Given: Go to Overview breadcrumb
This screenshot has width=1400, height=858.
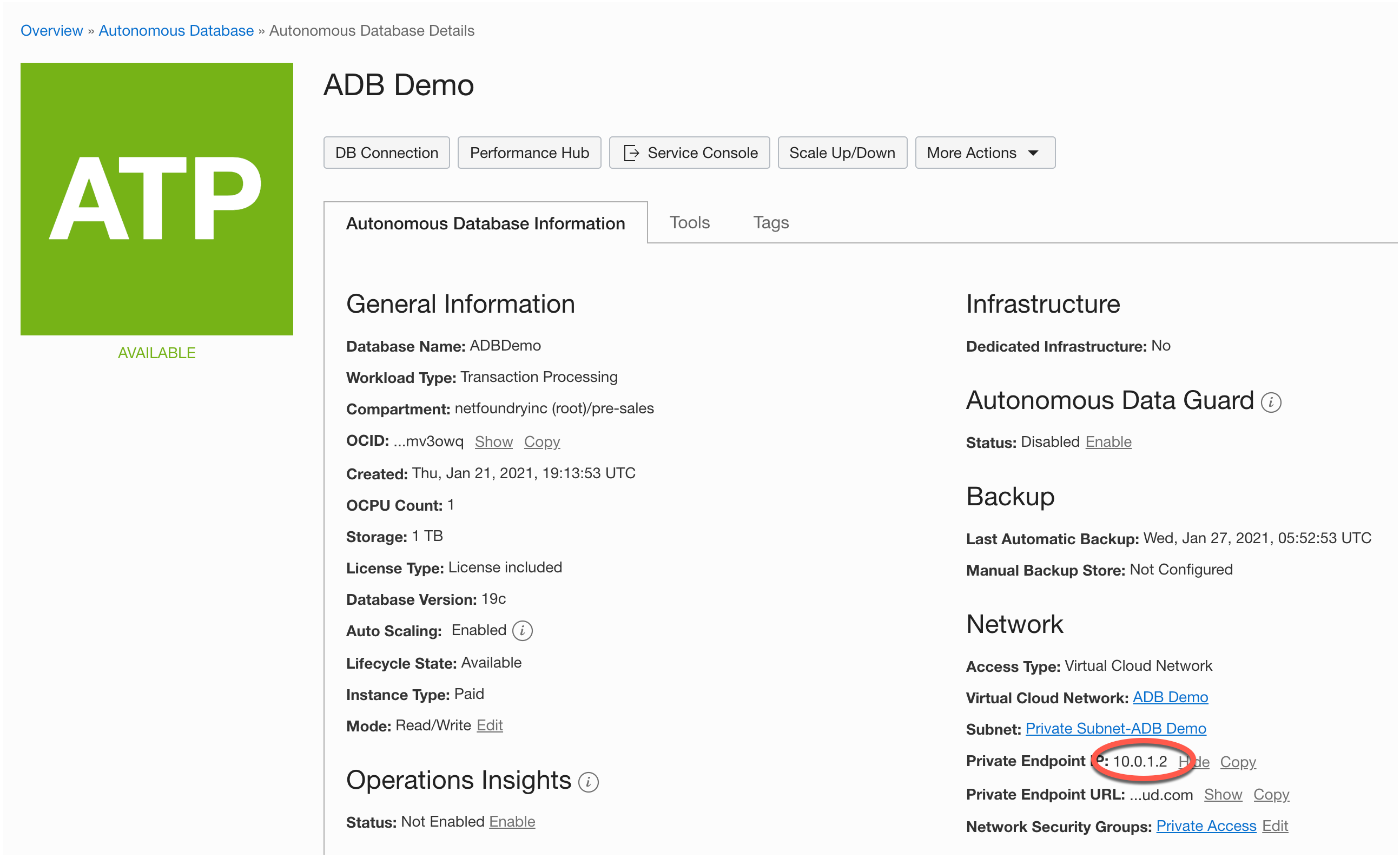Looking at the screenshot, I should point(52,31).
